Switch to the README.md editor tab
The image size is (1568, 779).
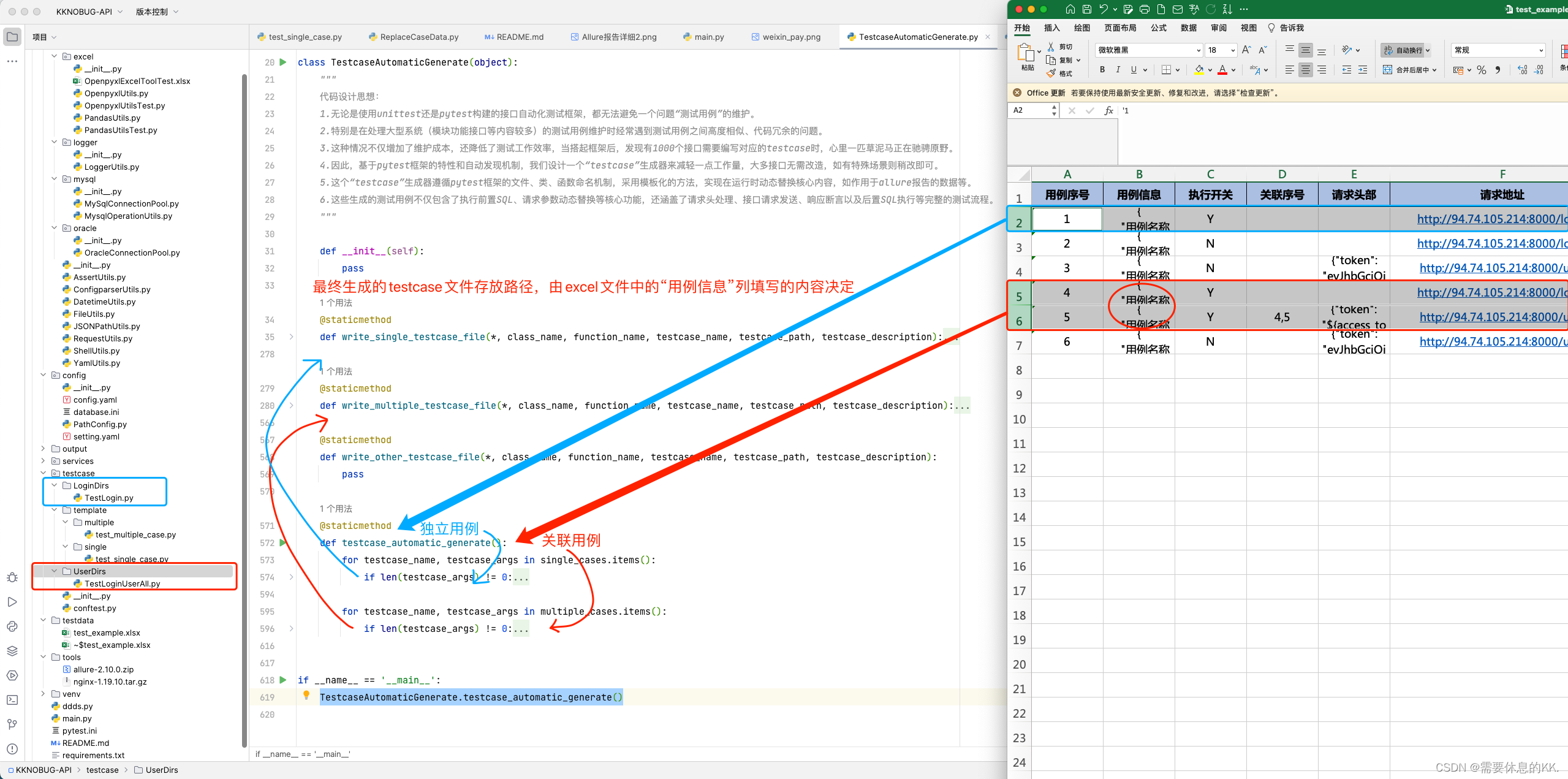514,37
